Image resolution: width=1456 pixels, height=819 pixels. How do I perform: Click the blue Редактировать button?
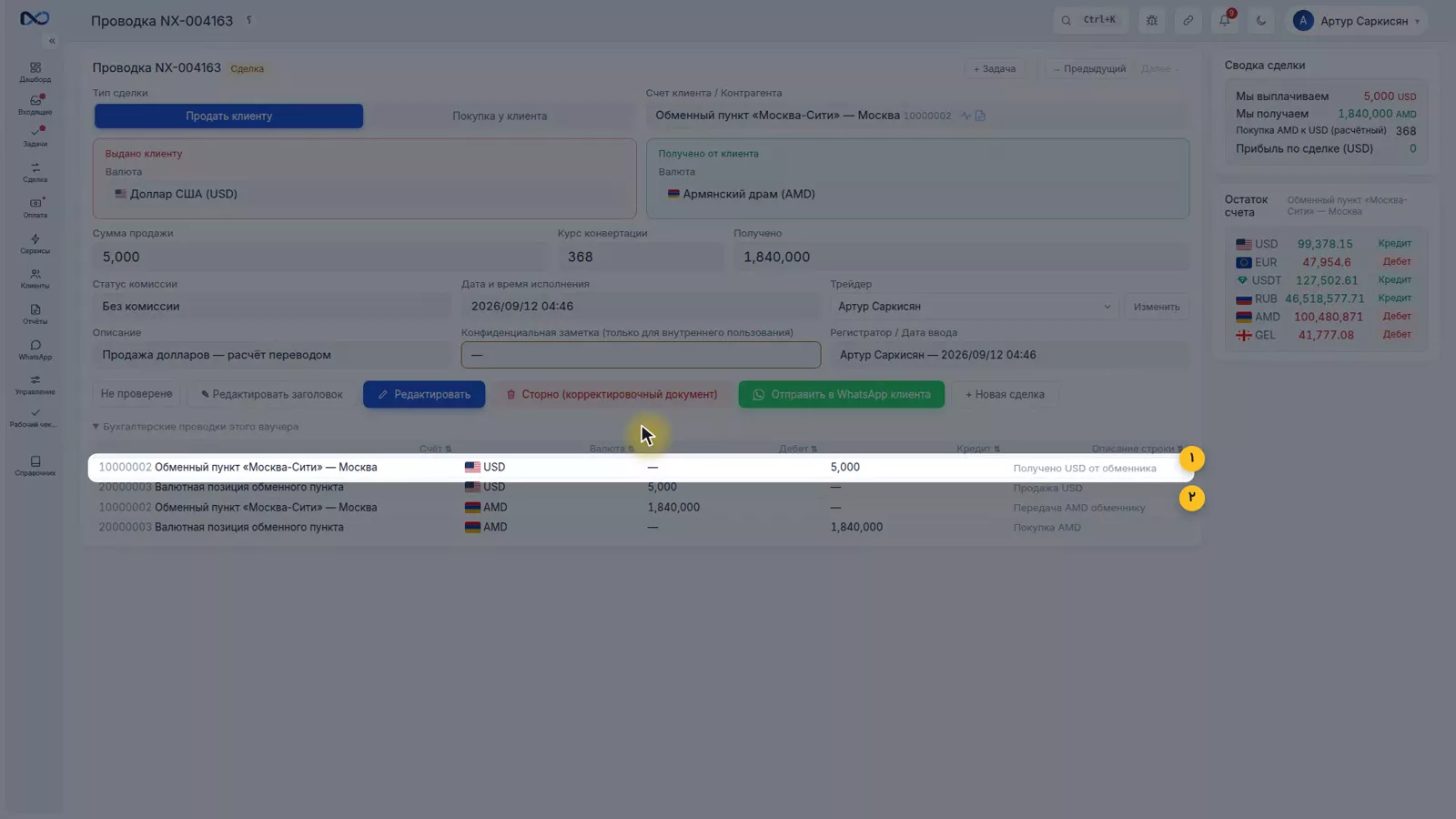click(x=424, y=394)
